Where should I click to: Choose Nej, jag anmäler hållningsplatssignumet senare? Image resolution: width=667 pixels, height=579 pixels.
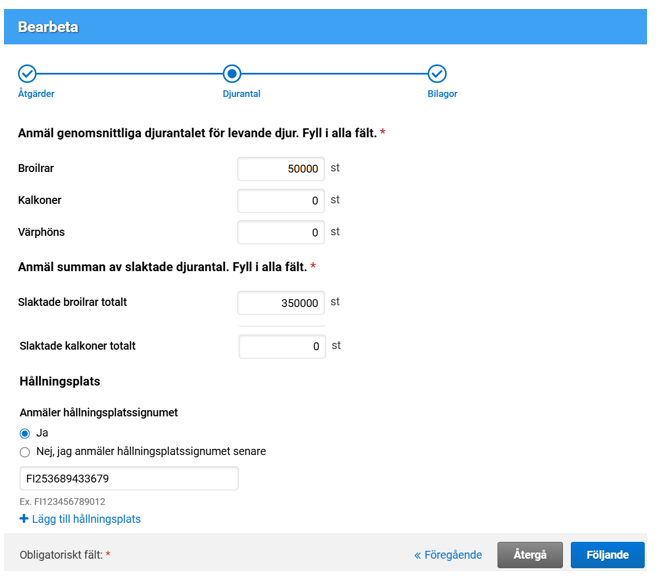tap(25, 451)
